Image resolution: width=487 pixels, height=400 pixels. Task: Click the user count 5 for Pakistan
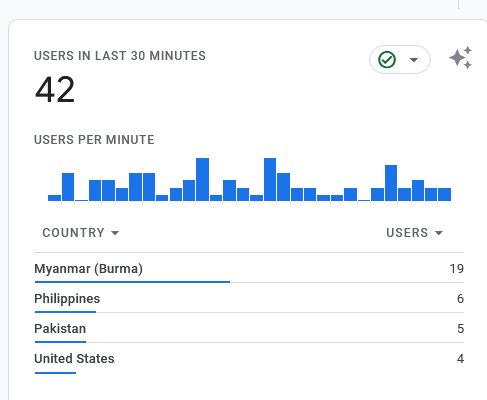460,329
